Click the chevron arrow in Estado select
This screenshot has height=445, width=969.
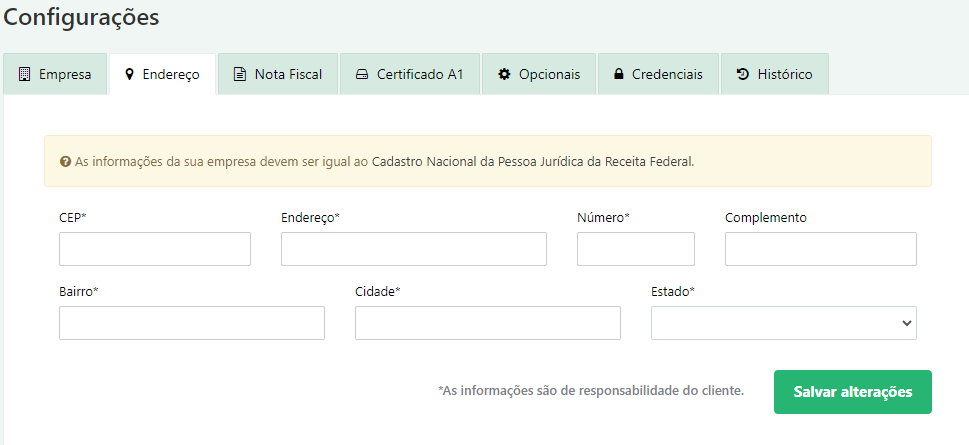point(907,323)
